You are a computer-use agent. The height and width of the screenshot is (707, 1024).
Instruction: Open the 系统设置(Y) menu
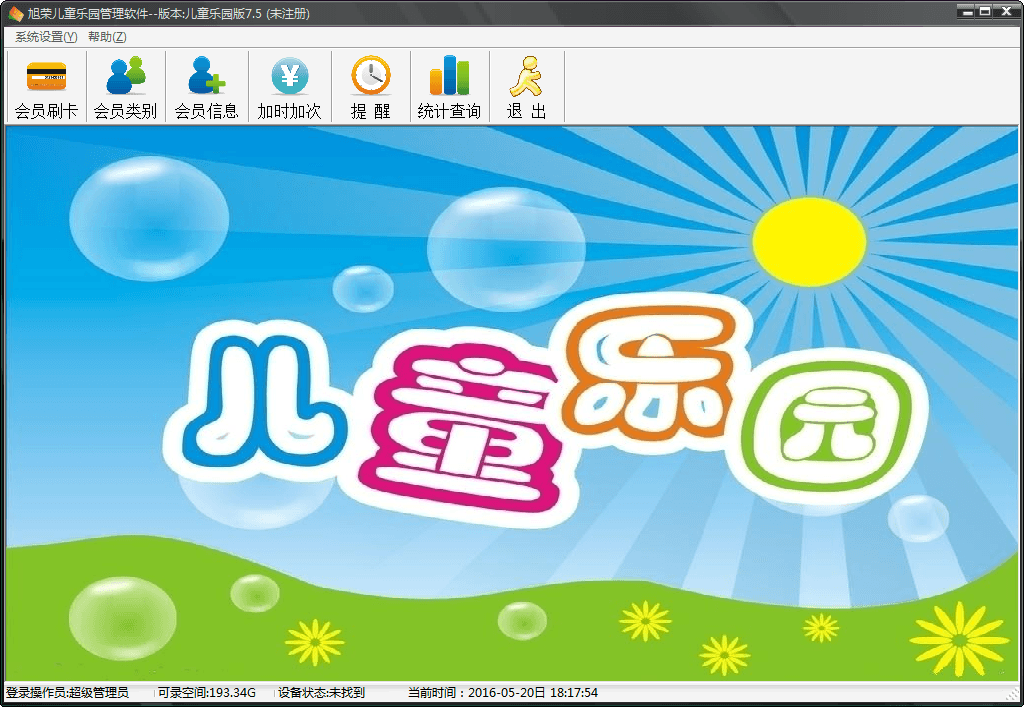pyautogui.click(x=46, y=37)
